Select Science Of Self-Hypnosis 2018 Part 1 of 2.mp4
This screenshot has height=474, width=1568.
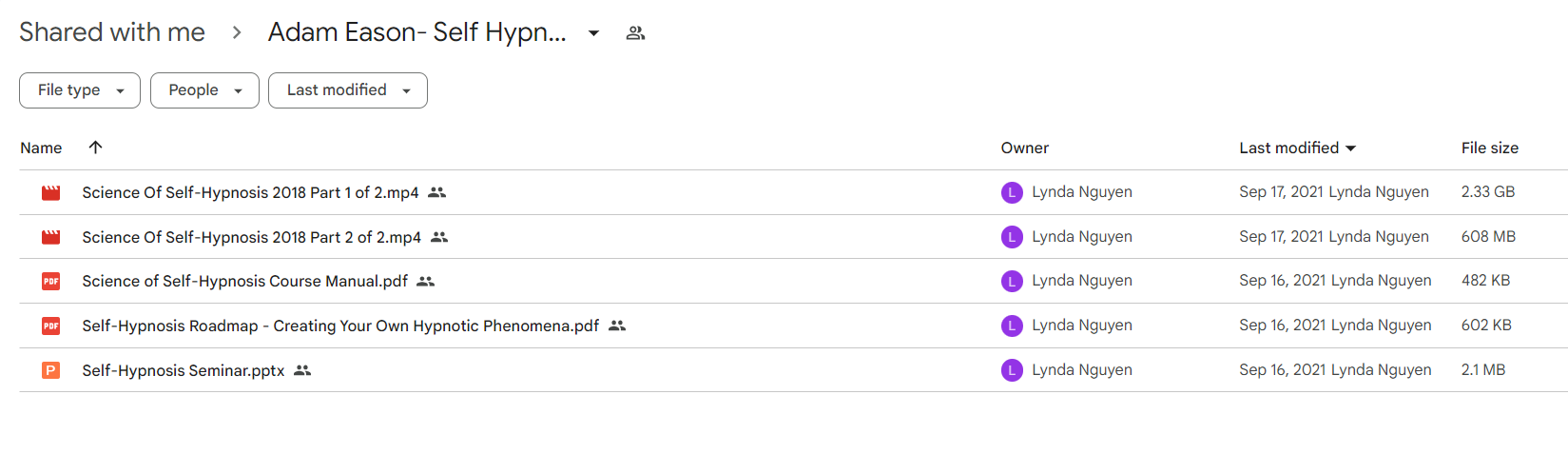point(250,192)
